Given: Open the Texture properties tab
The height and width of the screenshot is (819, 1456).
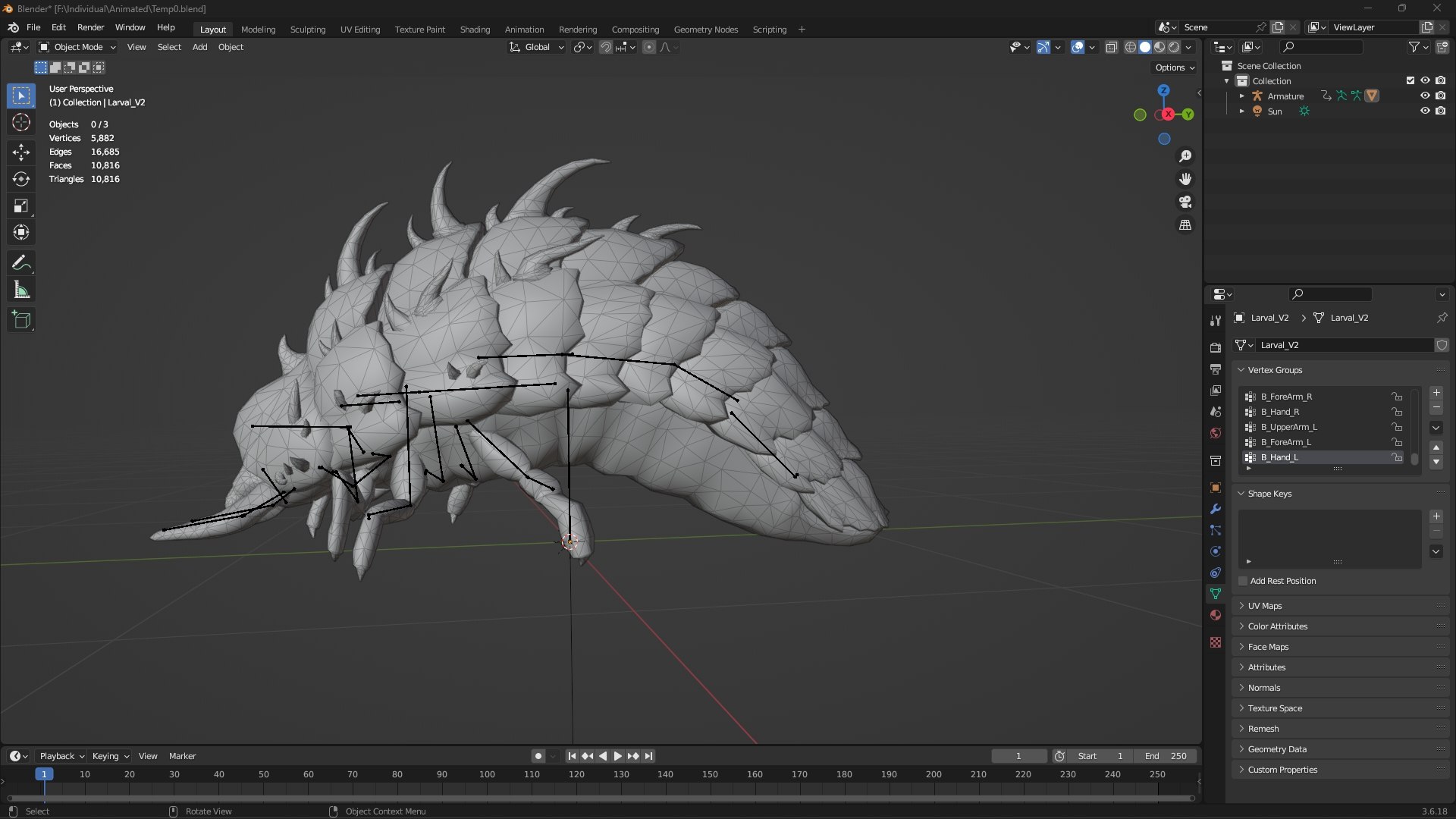Looking at the screenshot, I should [x=1216, y=642].
